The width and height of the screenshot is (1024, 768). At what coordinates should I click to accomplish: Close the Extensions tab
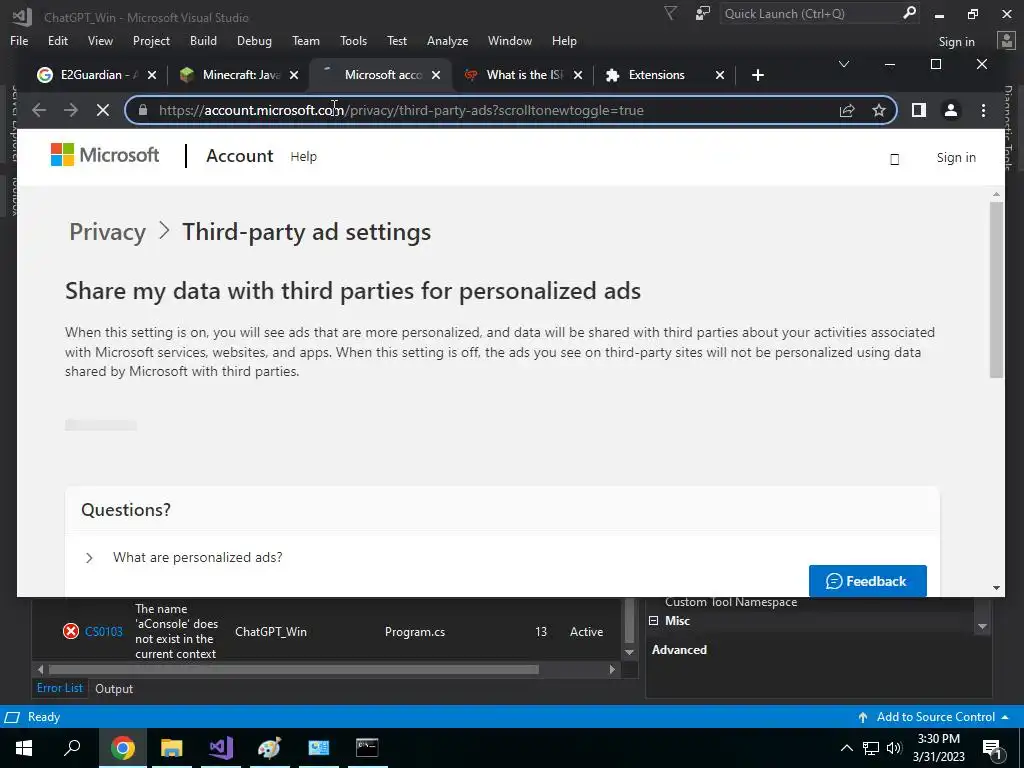pyautogui.click(x=720, y=75)
